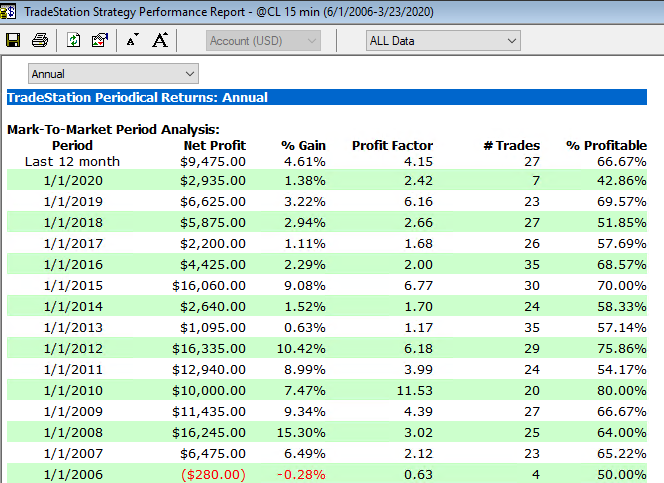The width and height of the screenshot is (664, 483).
Task: Select the 1/1/2010 period cell
Action: point(73,391)
